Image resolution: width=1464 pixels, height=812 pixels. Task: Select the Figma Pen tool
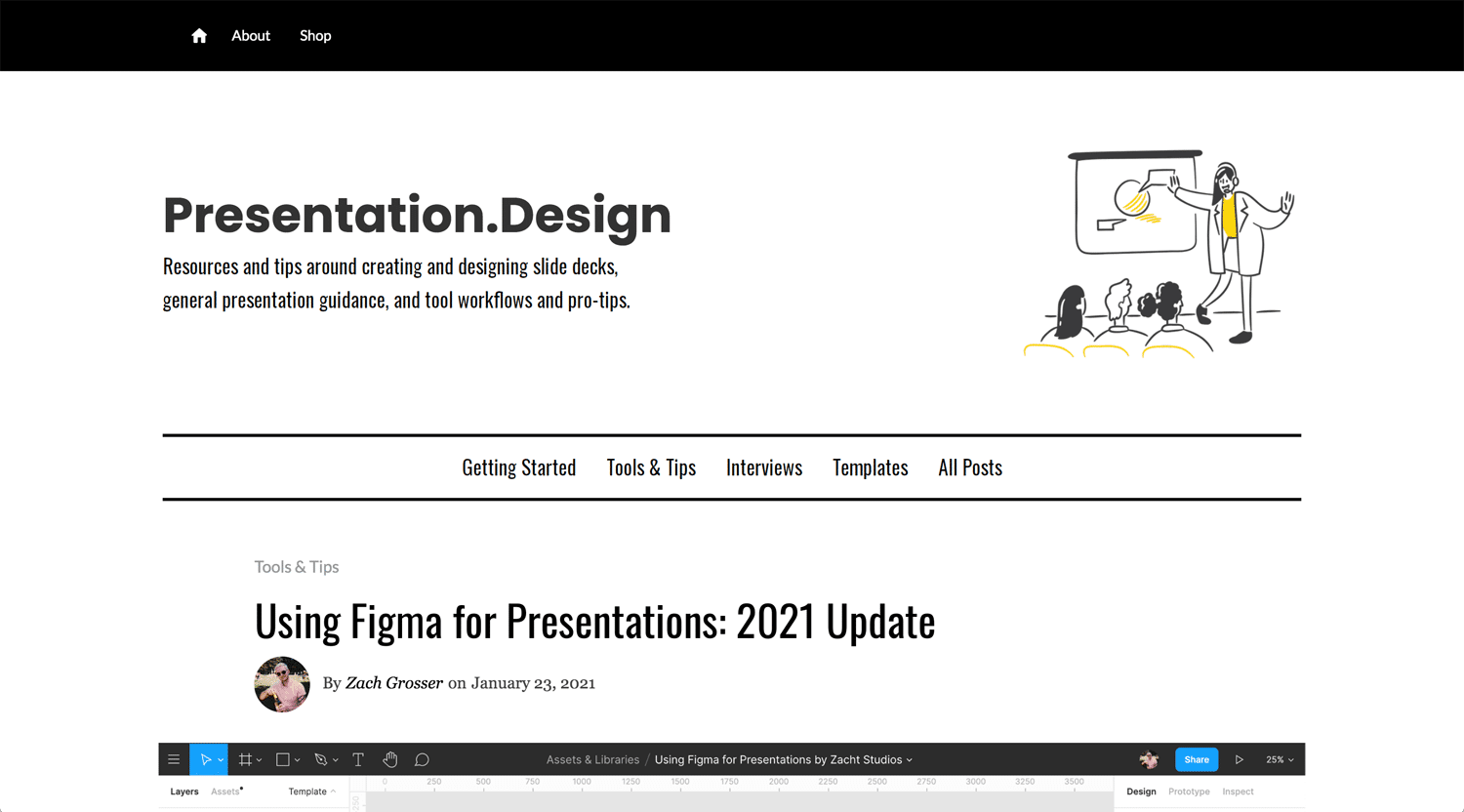click(x=321, y=759)
